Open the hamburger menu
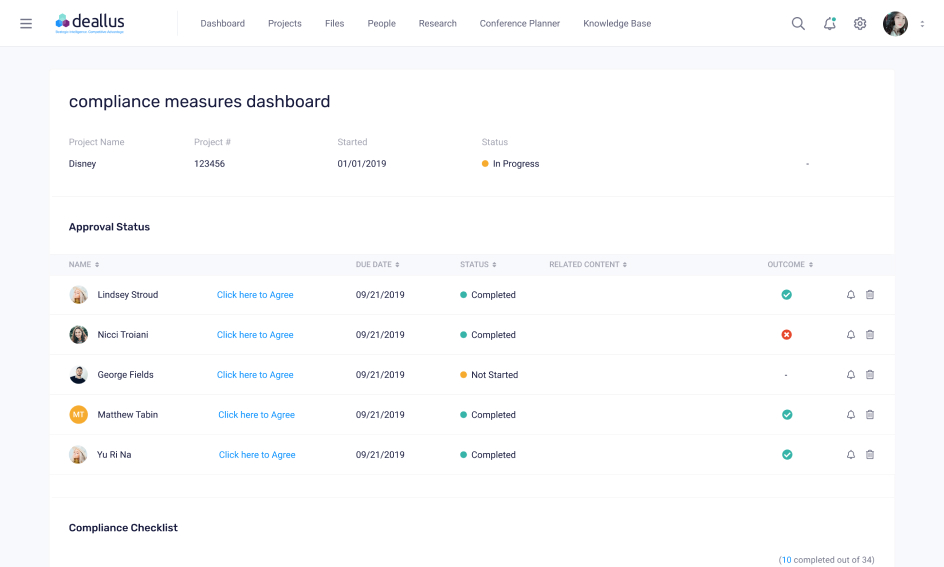 26,24
